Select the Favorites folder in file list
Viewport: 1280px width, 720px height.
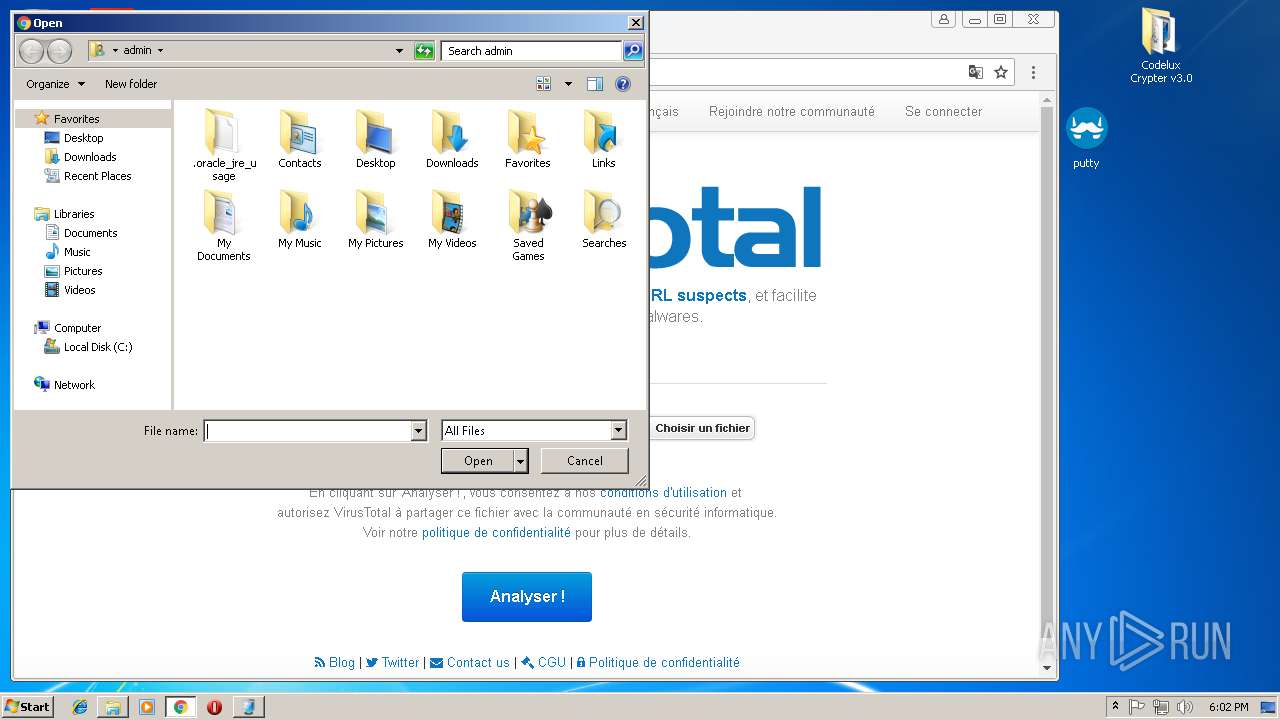pos(528,139)
